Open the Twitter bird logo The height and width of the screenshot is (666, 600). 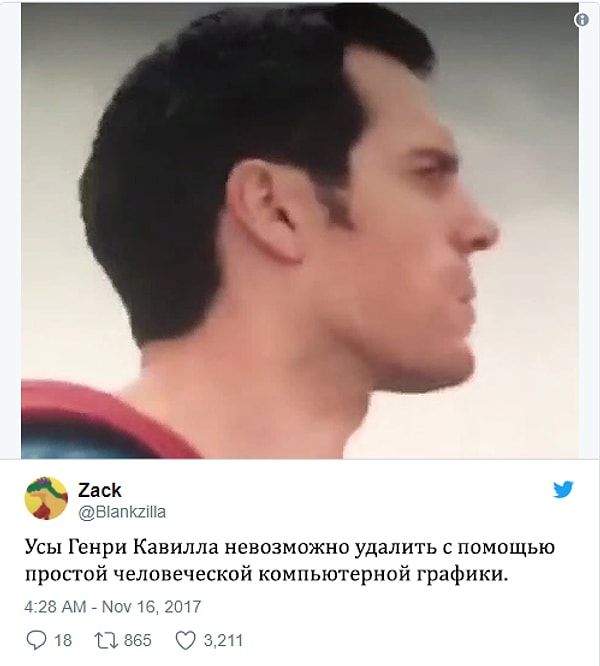click(563, 489)
